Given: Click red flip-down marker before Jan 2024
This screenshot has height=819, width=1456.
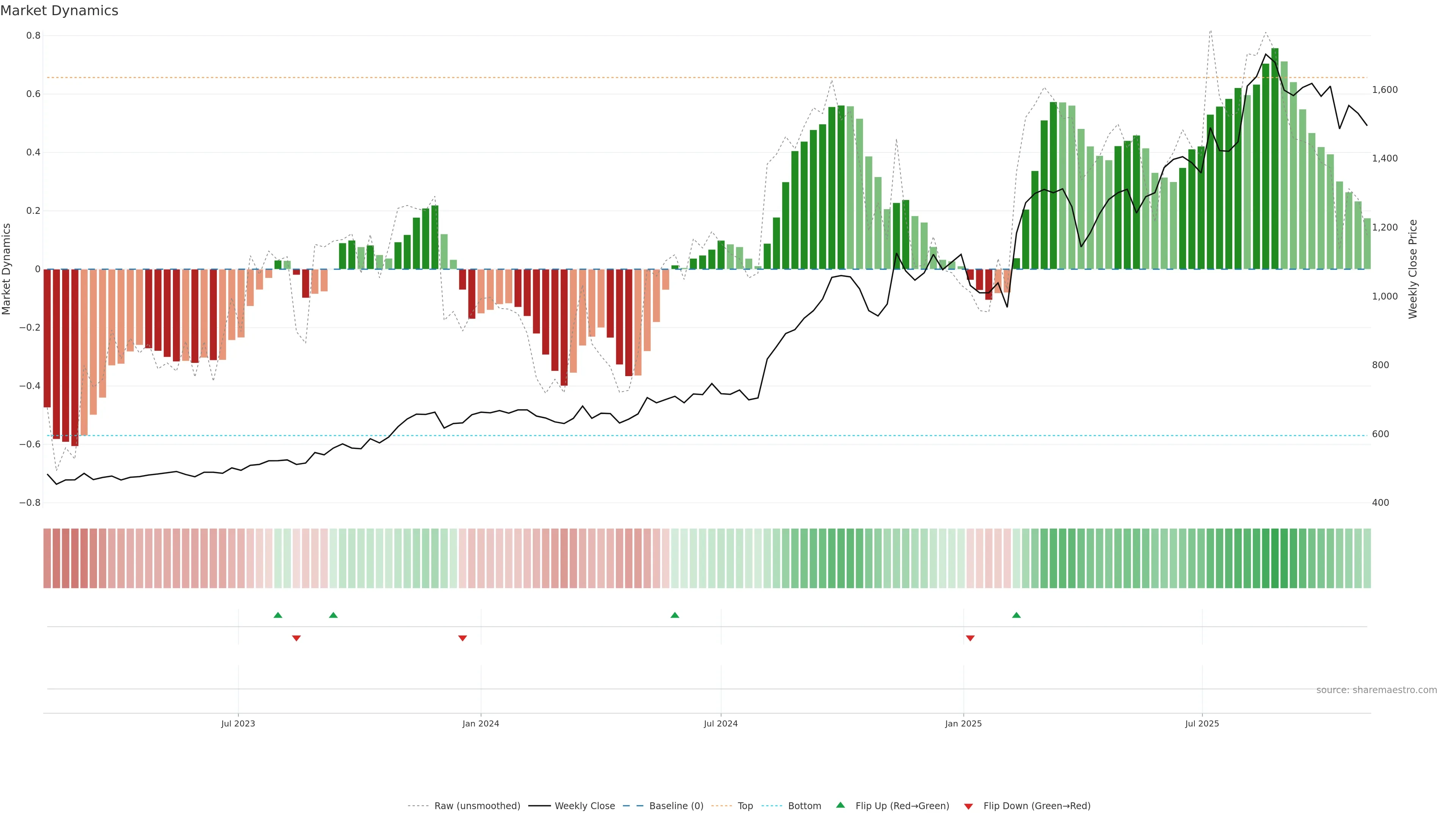Looking at the screenshot, I should click(462, 638).
